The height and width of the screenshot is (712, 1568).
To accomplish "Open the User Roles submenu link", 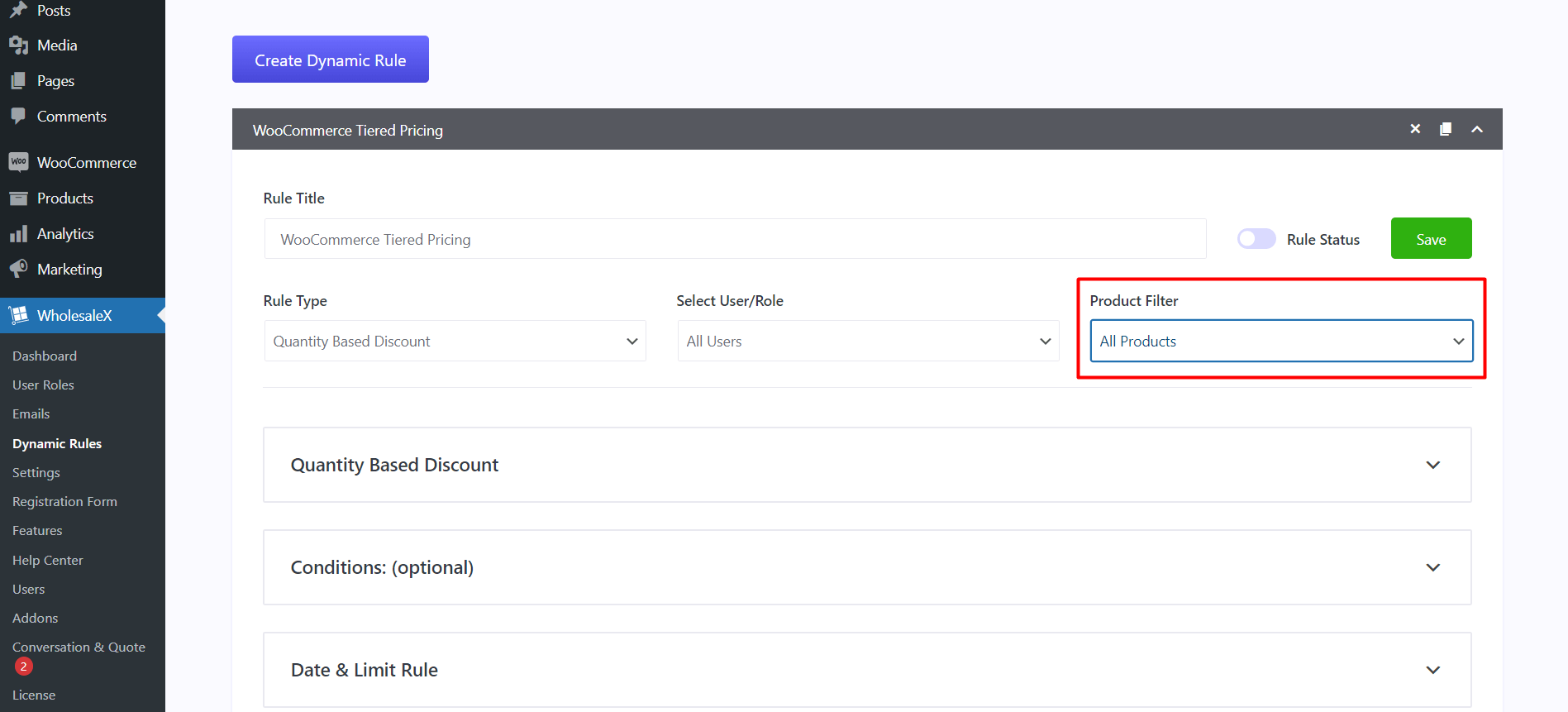I will coord(43,385).
